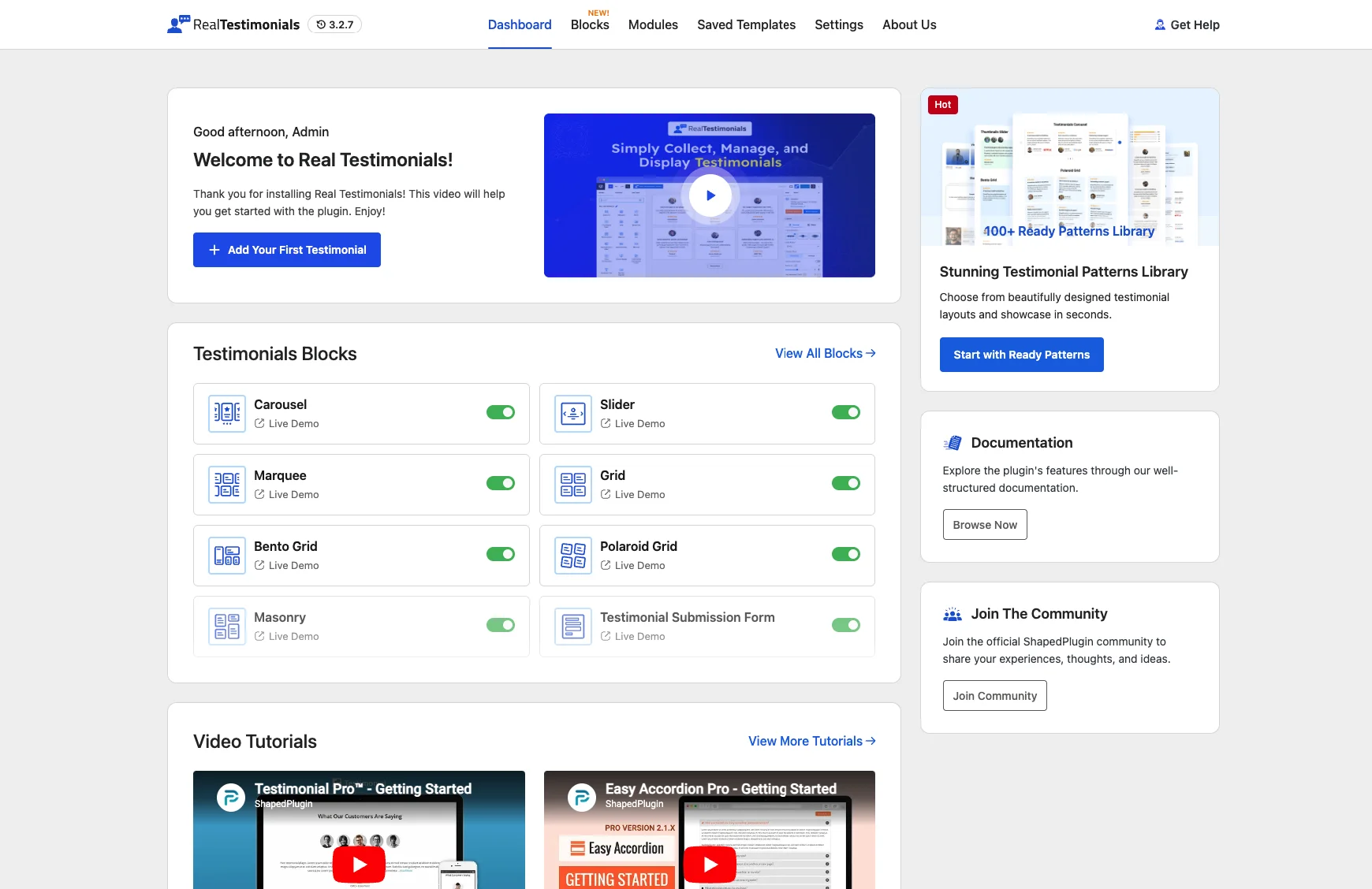Open Testimonial Submission Form Live Demo link
1372x889 pixels.
click(632, 636)
